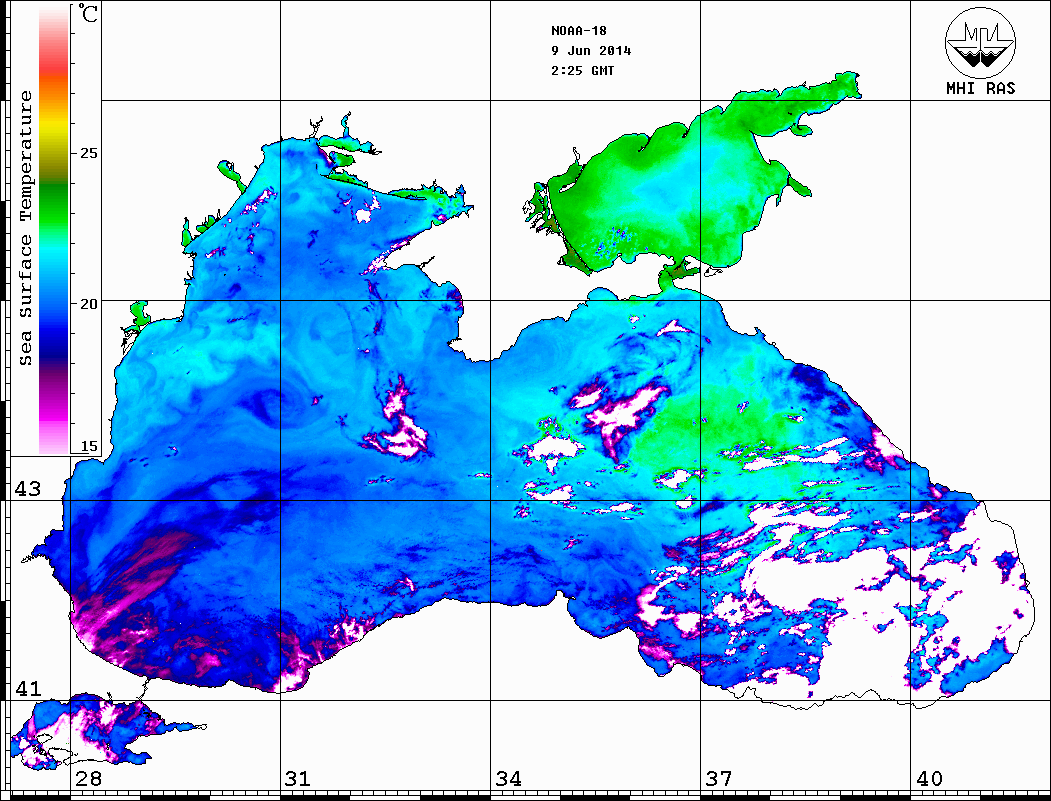This screenshot has width=1051, height=801.
Task: Click the 'Sea Surface Temperature' legend title
Action: click(x=25, y=228)
